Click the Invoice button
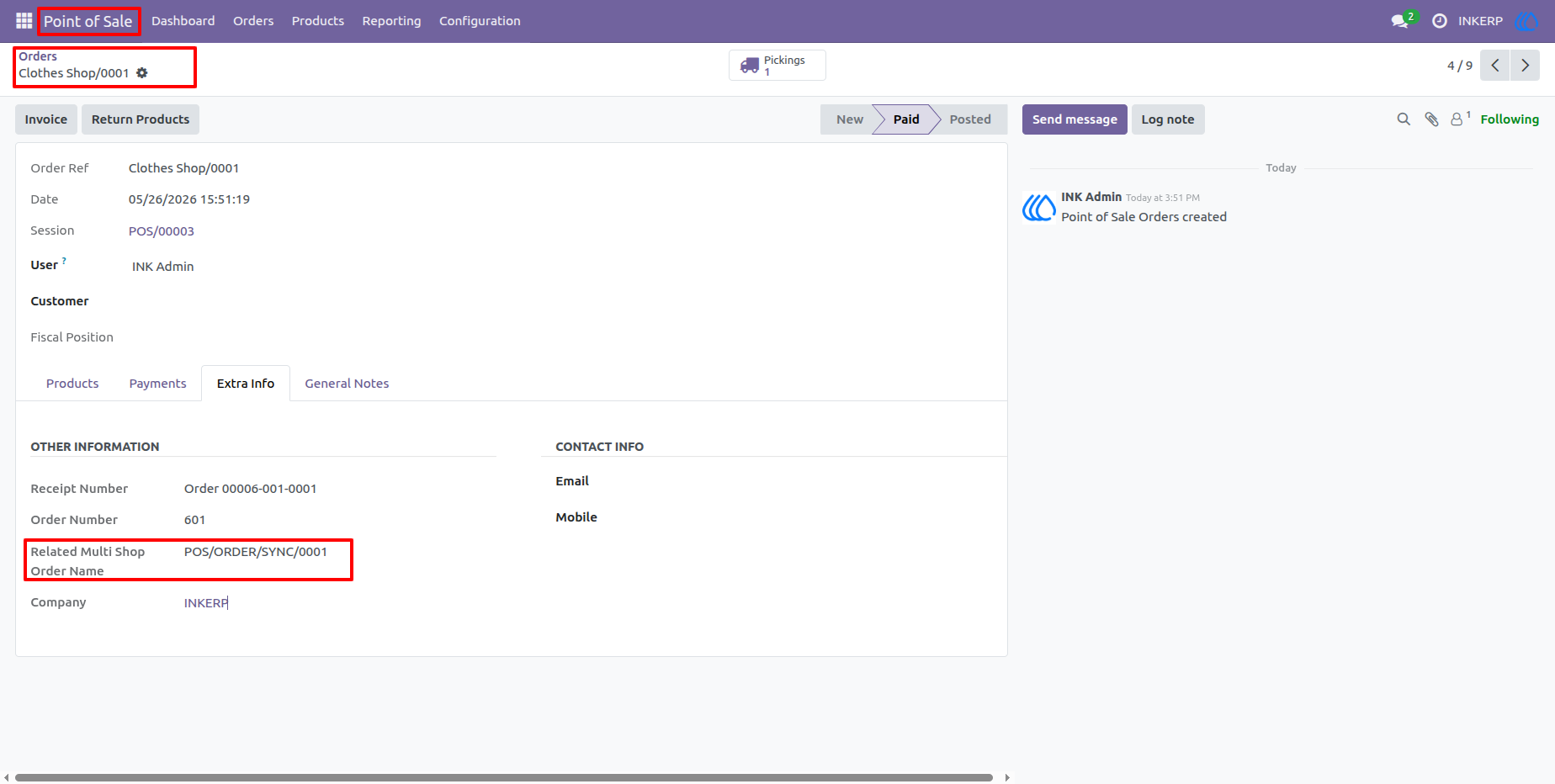The width and height of the screenshot is (1555, 784). click(46, 119)
